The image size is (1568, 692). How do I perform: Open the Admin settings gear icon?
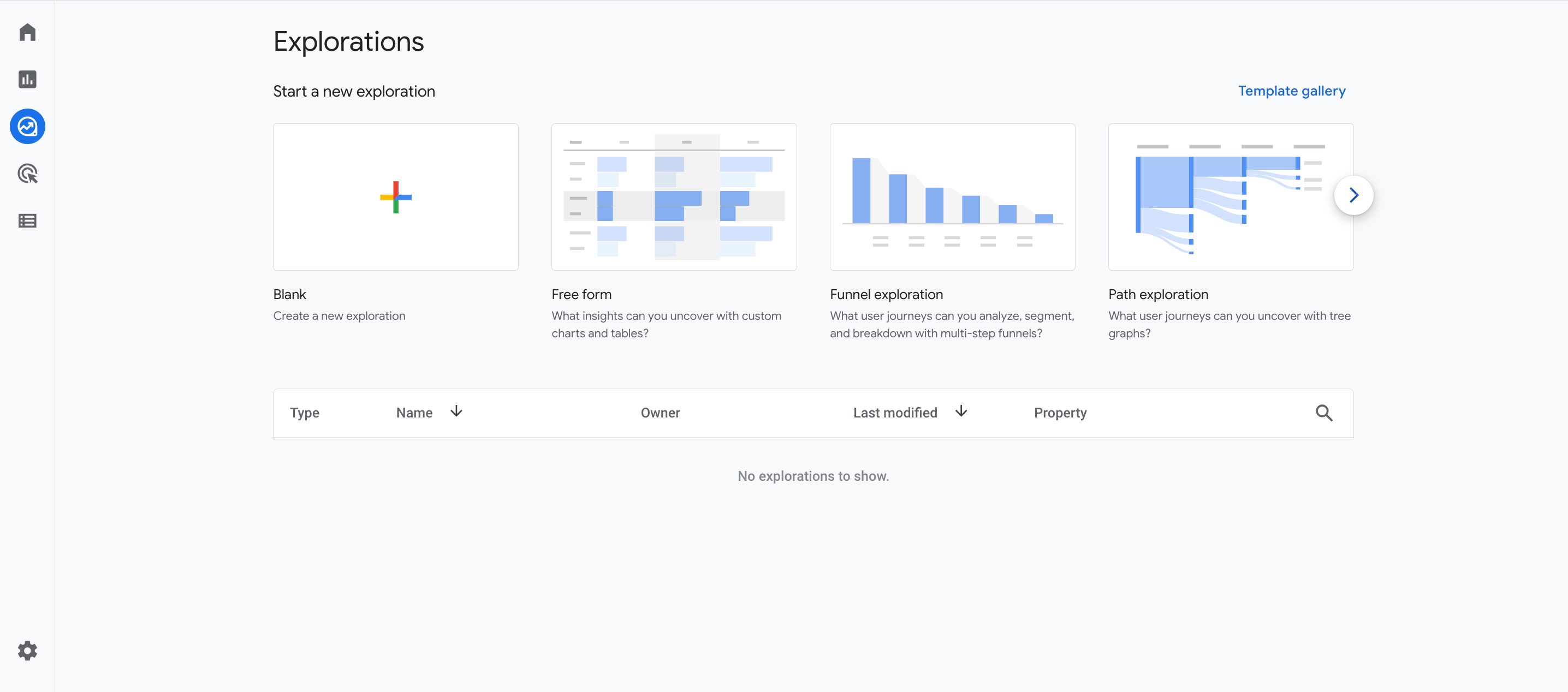[x=27, y=651]
